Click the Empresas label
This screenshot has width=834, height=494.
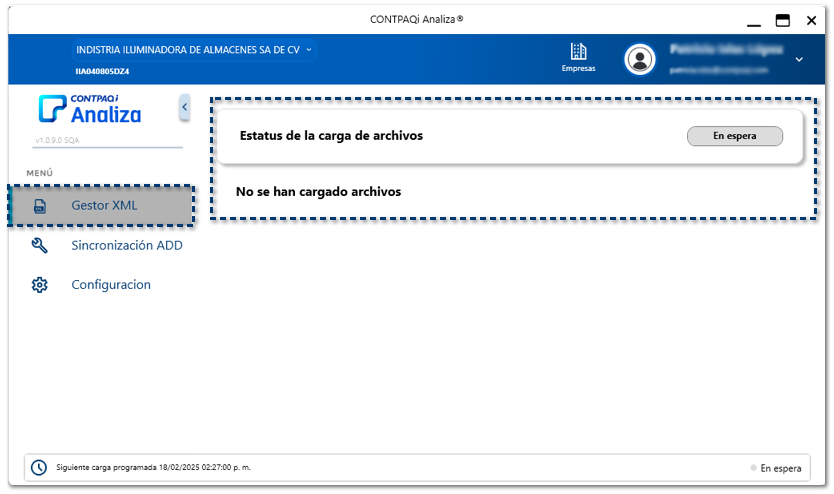(578, 68)
